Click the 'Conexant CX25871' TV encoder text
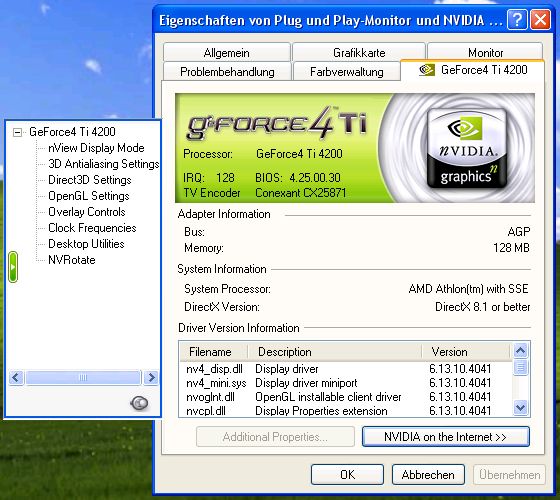560x500 pixels. 300,193
